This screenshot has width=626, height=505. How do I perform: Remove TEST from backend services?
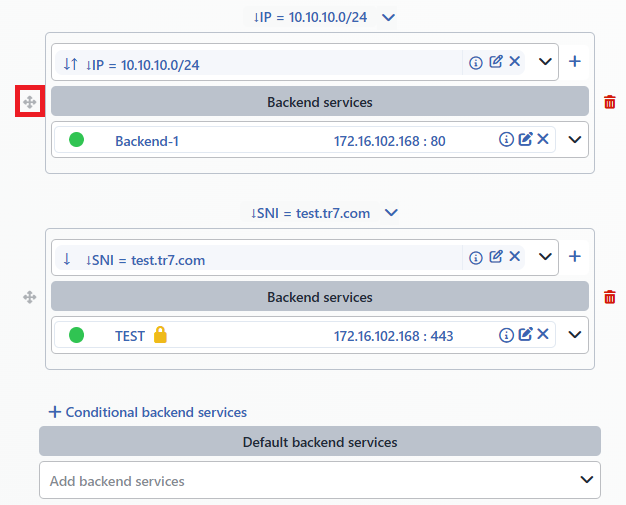click(x=543, y=334)
